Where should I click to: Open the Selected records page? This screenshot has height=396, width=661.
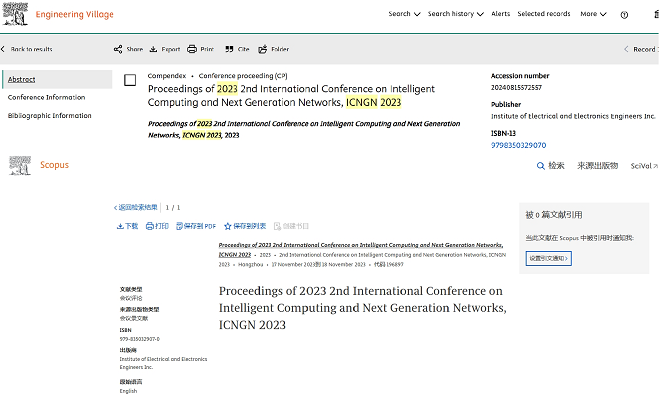tap(544, 14)
